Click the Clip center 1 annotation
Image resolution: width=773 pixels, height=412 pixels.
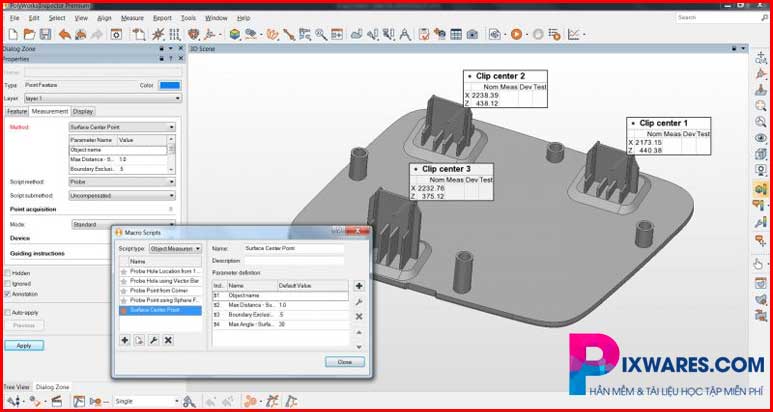[x=668, y=136]
